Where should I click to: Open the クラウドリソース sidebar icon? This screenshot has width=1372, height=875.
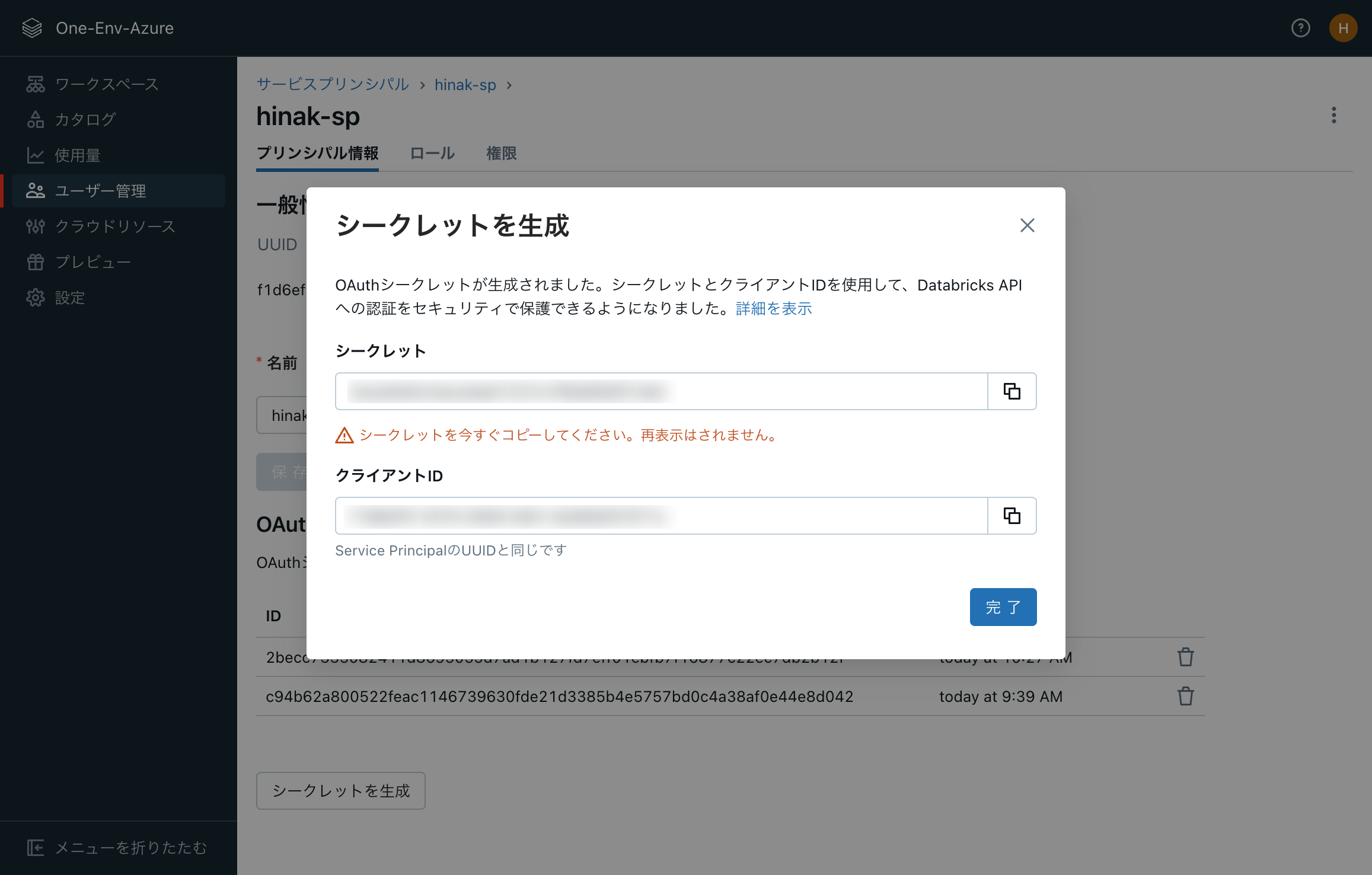35,226
